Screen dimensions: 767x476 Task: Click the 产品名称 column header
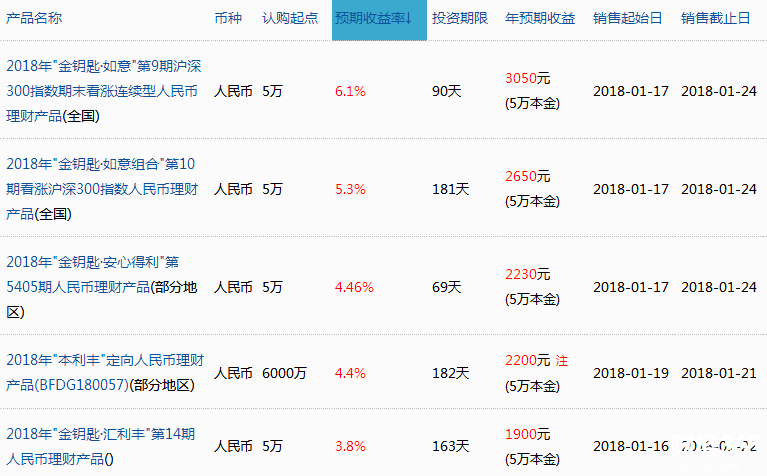pos(34,19)
